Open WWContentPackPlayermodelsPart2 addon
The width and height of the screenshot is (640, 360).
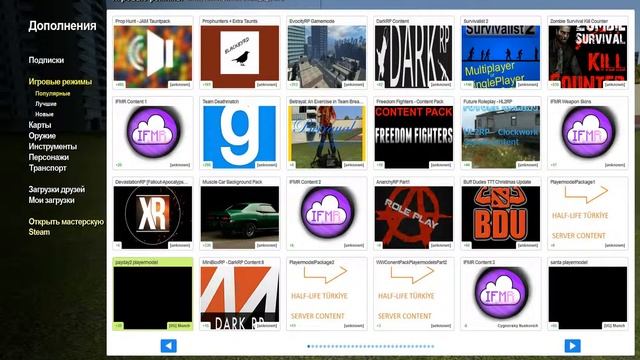[414, 294]
